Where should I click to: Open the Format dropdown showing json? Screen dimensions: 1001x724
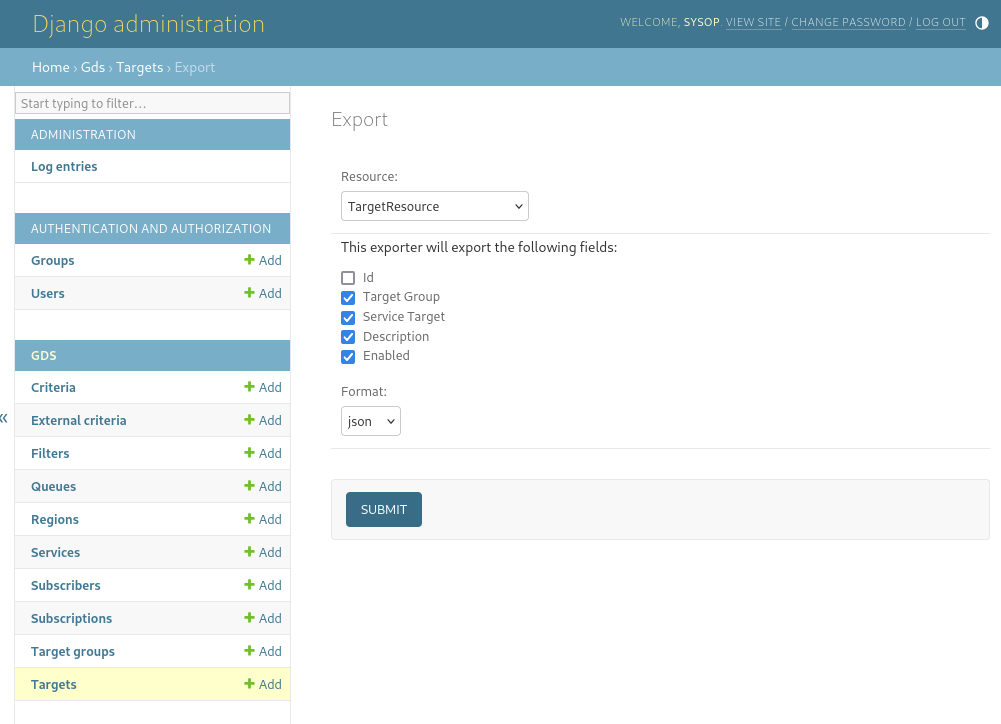371,421
